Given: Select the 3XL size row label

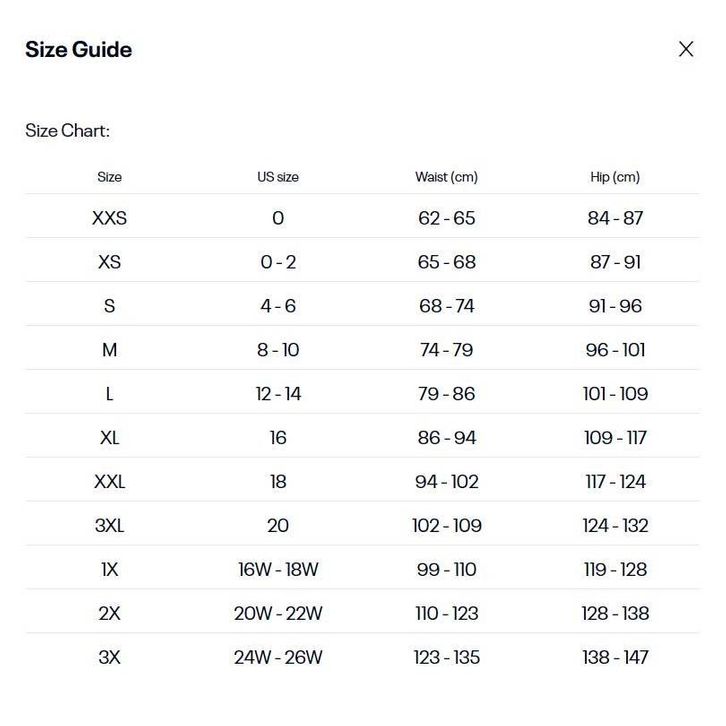Looking at the screenshot, I should (109, 526).
